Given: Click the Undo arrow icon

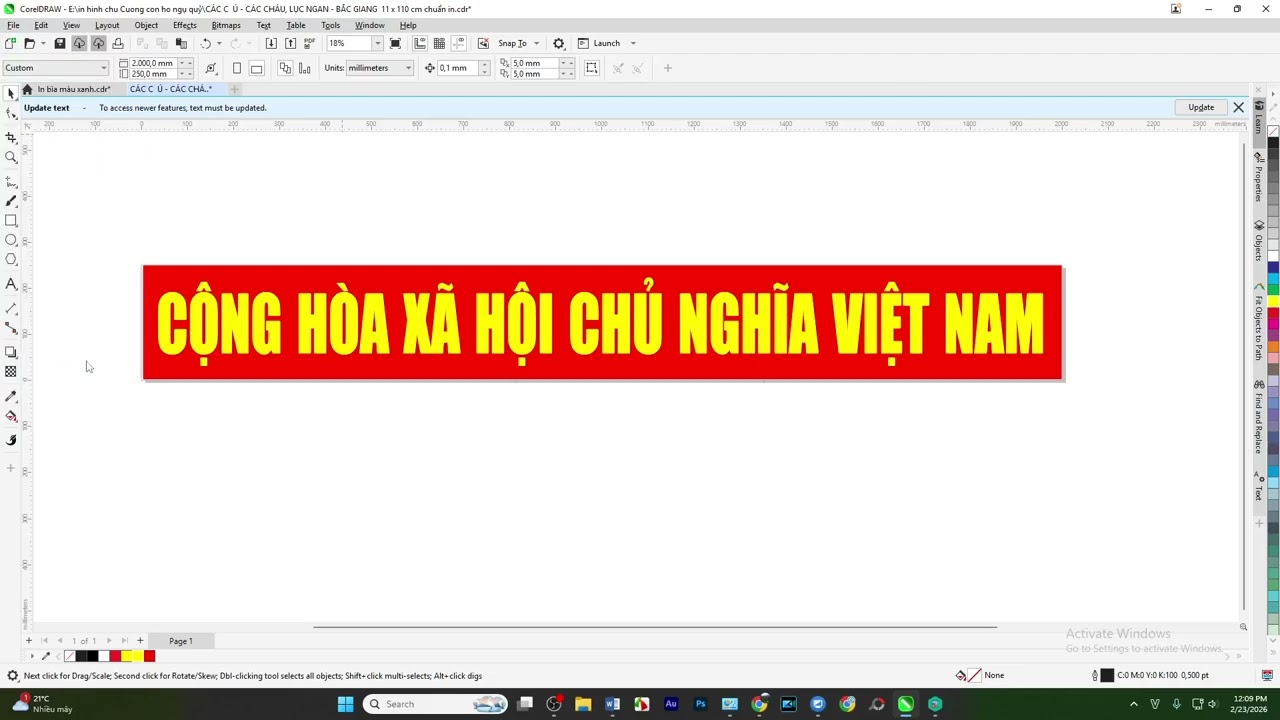Looking at the screenshot, I should coord(206,43).
